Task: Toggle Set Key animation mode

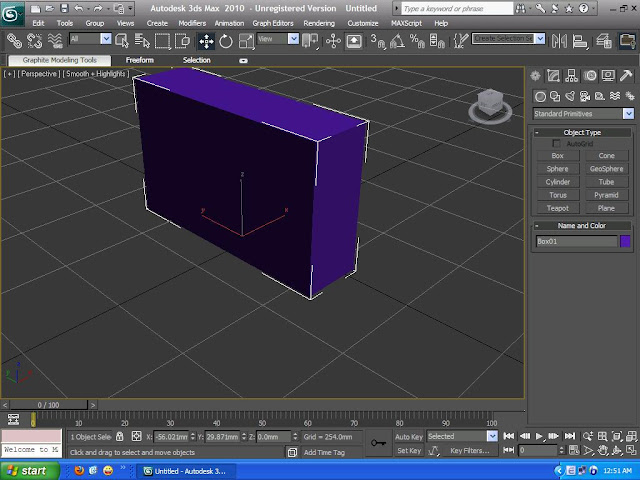Action: (x=409, y=451)
